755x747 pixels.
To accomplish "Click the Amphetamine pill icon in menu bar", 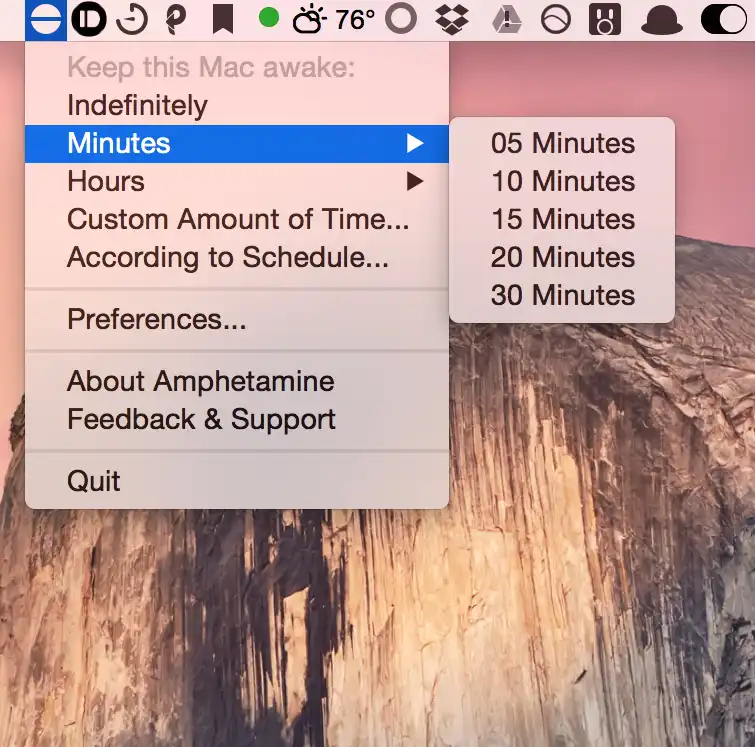I will click(x=46, y=19).
